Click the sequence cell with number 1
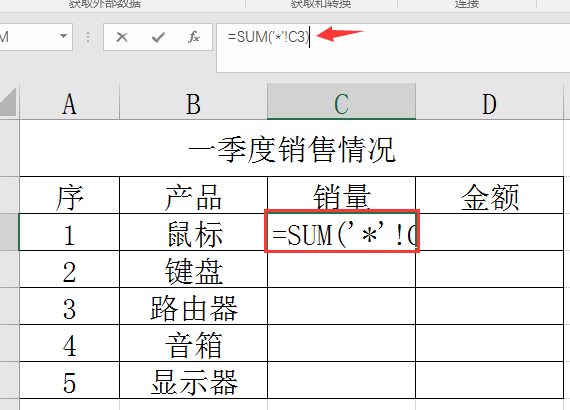 pos(69,232)
